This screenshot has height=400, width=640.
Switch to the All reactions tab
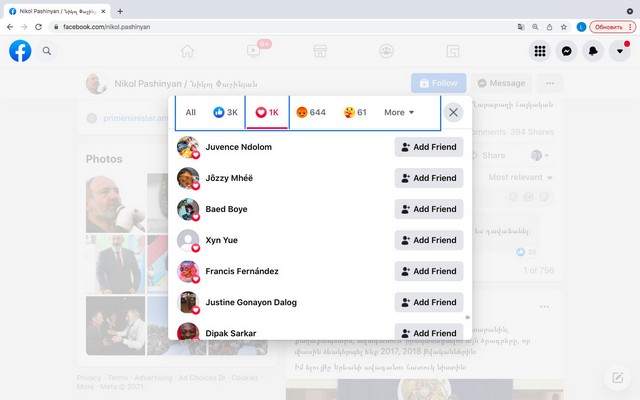pyautogui.click(x=191, y=112)
